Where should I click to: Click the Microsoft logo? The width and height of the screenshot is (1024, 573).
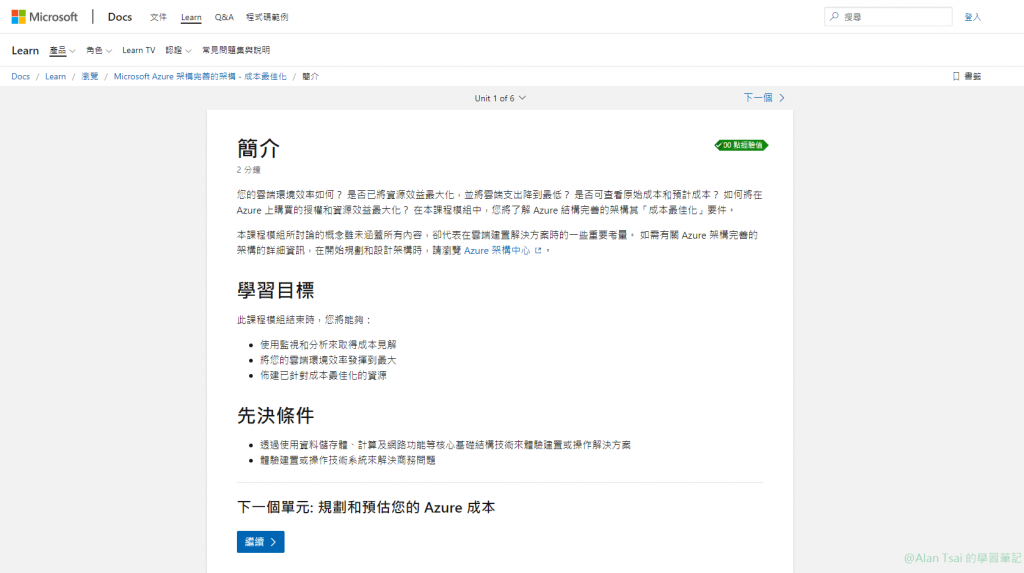44,17
